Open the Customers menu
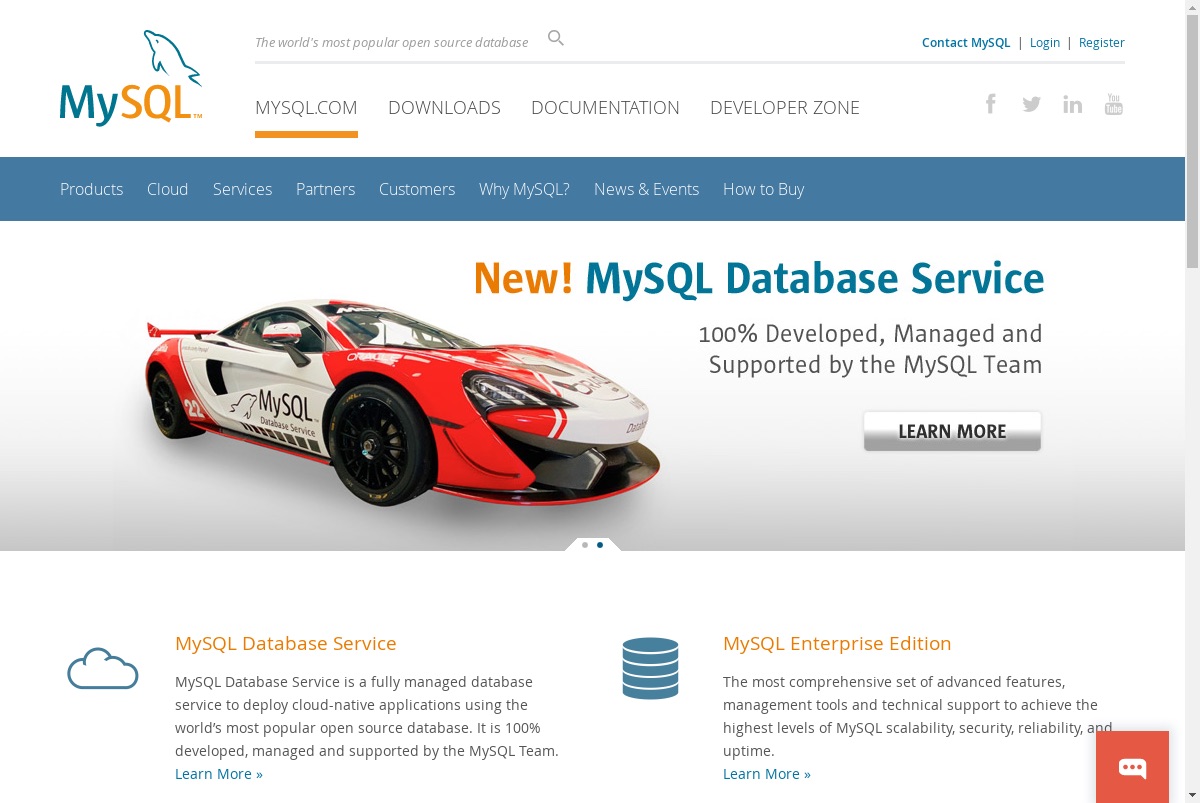The width and height of the screenshot is (1200, 803). [x=417, y=189]
